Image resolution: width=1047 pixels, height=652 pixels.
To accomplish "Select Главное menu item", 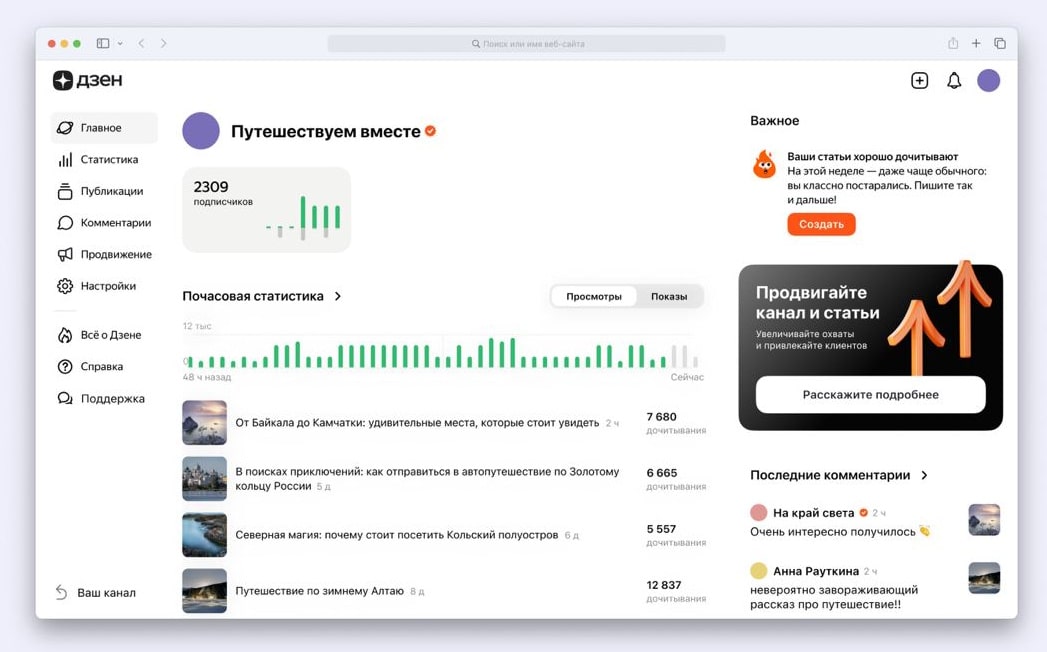I will (x=104, y=128).
